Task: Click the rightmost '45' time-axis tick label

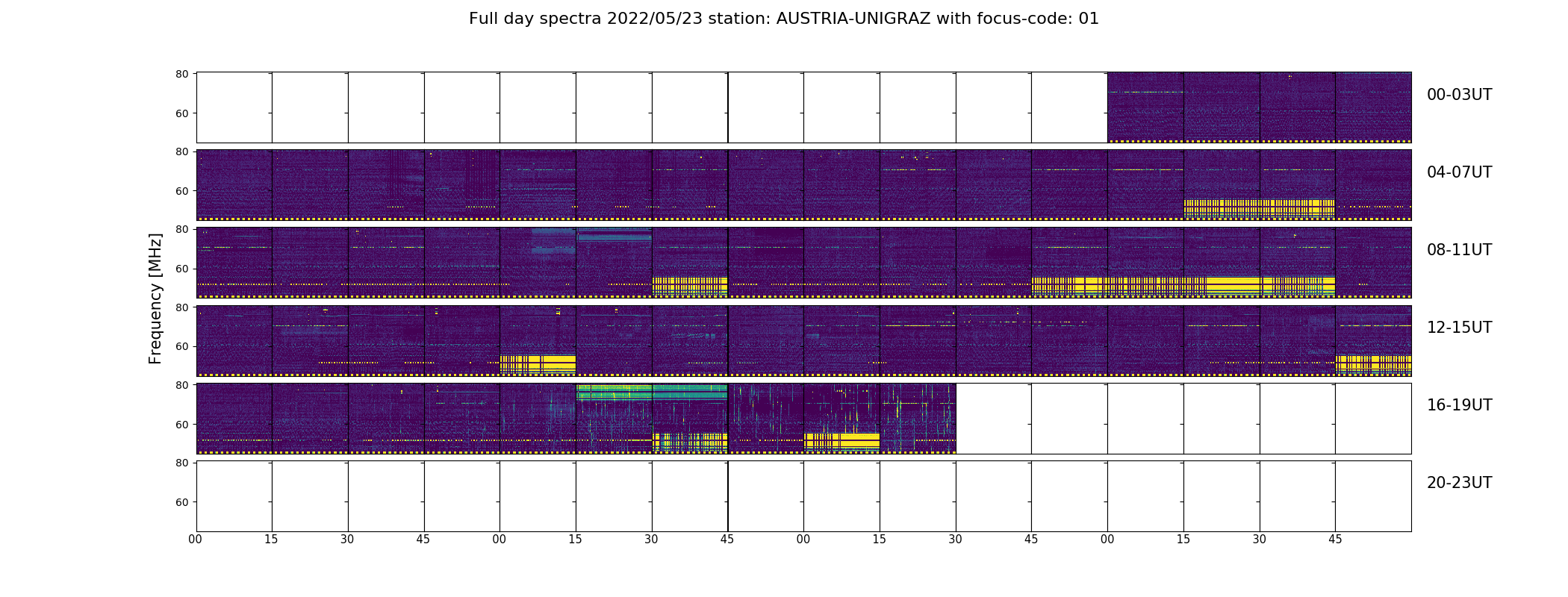Action: 1335,539
